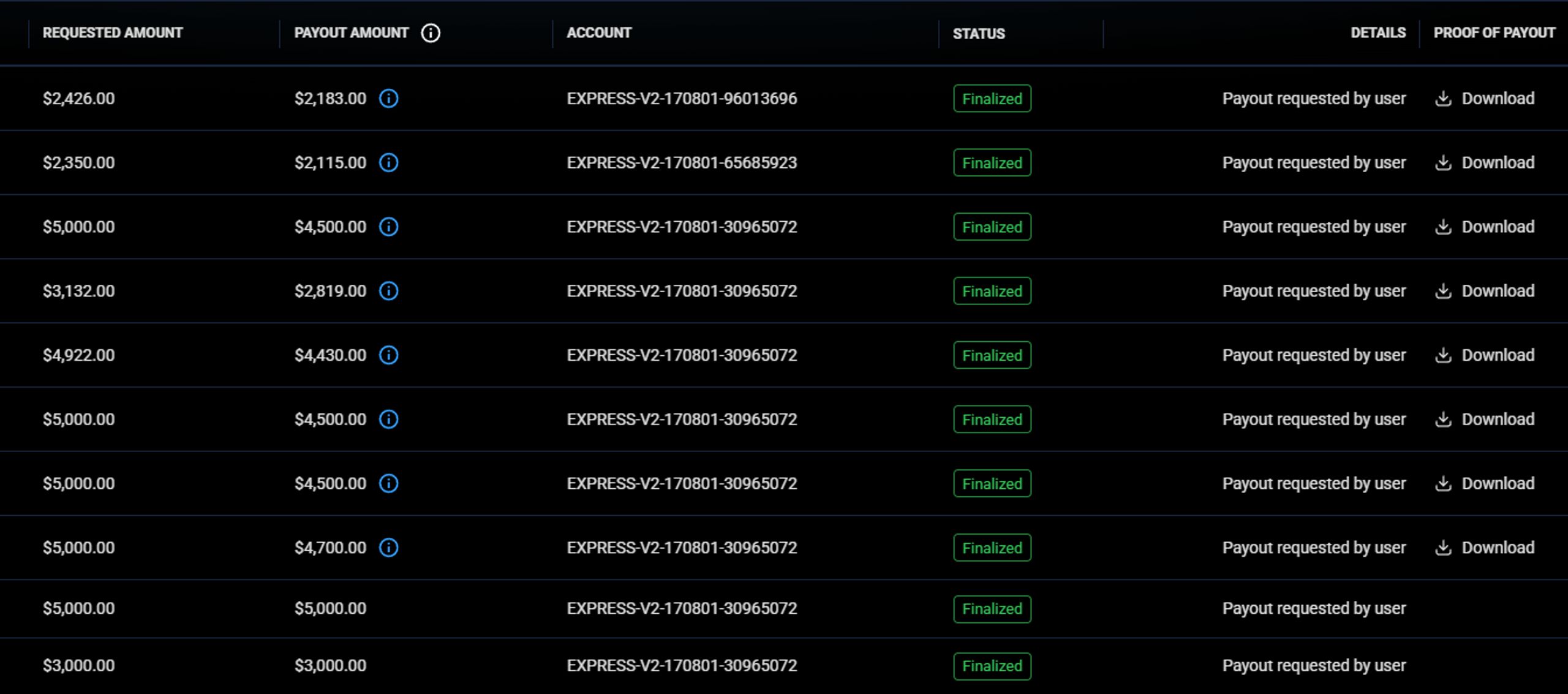Click the $4,430.00 payout amount
The height and width of the screenshot is (694, 1568).
click(x=330, y=355)
